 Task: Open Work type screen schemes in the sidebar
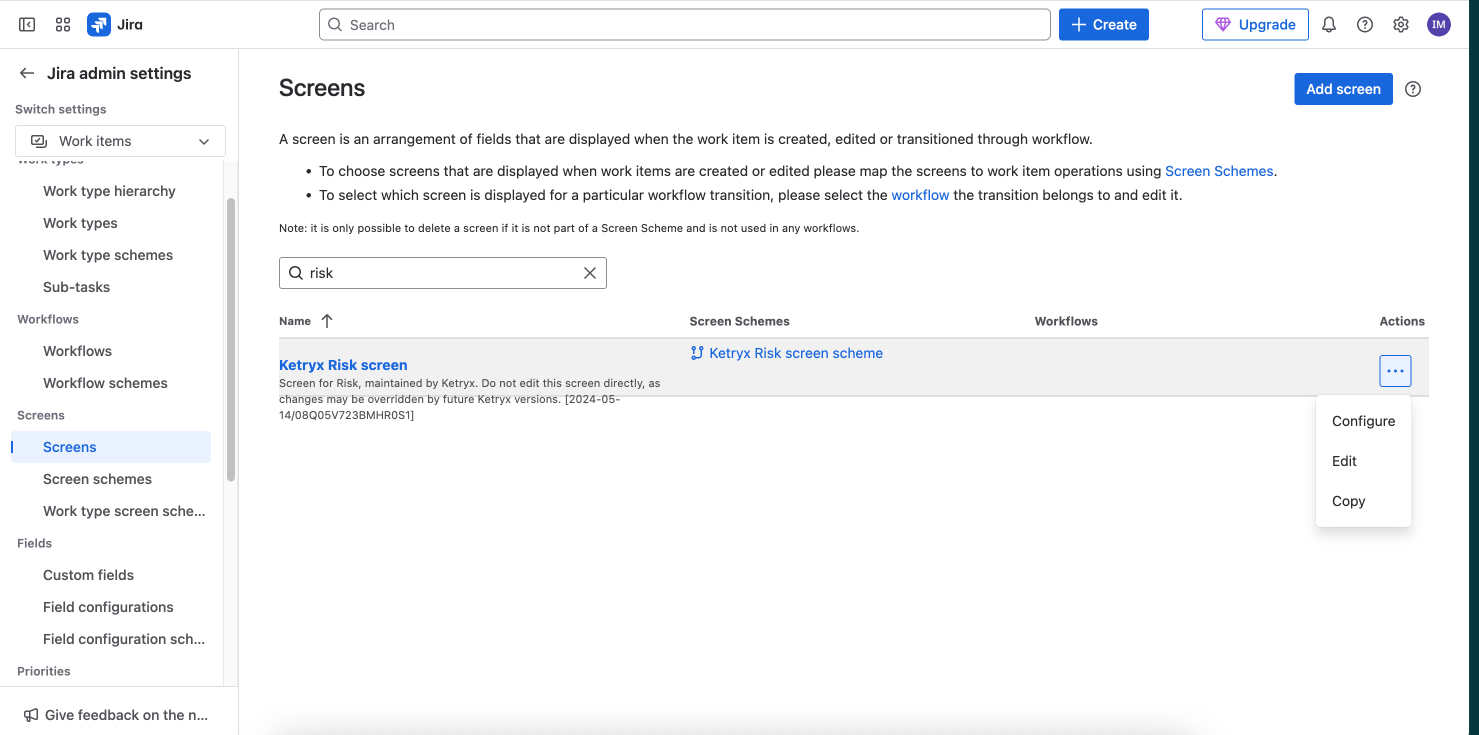[124, 511]
